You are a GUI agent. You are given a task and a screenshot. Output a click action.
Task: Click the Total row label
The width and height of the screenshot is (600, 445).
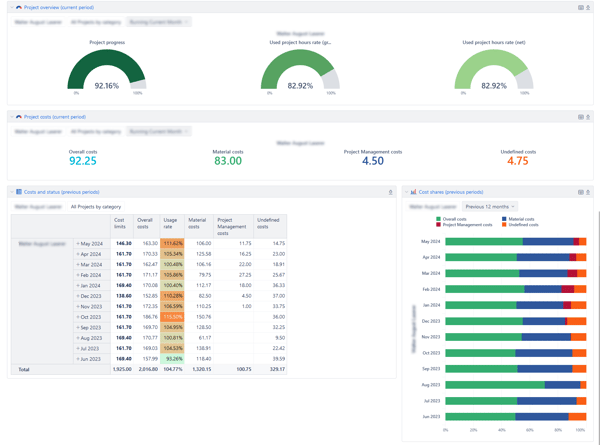(24, 369)
